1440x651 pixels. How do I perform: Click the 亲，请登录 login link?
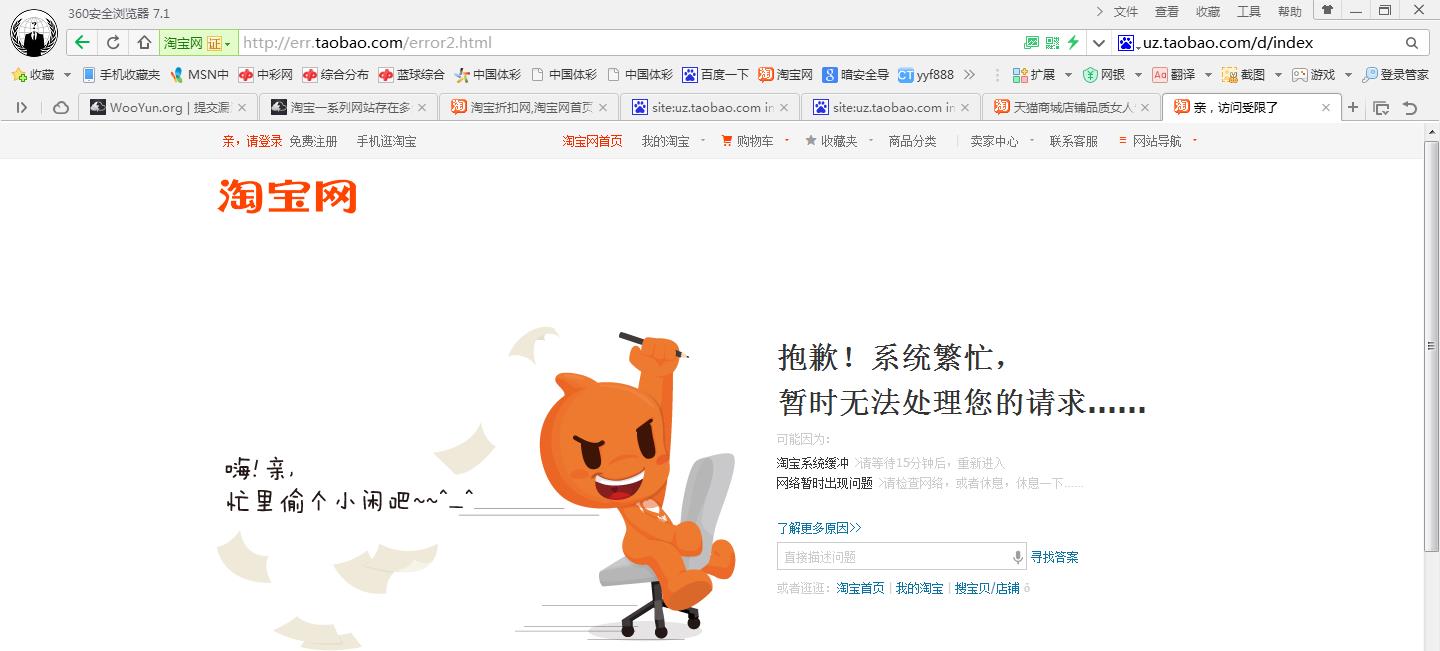(x=252, y=141)
